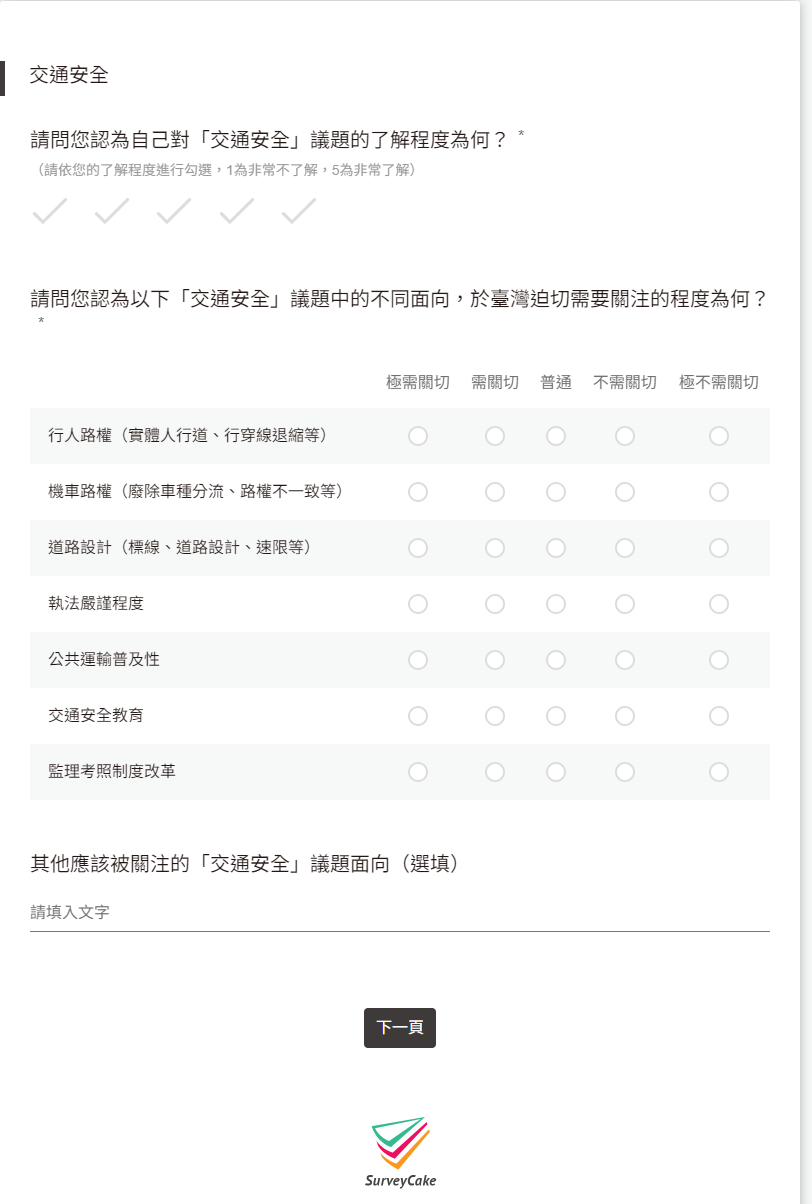Click the 下一頁 next page button
The height and width of the screenshot is (1204, 812).
point(400,1028)
